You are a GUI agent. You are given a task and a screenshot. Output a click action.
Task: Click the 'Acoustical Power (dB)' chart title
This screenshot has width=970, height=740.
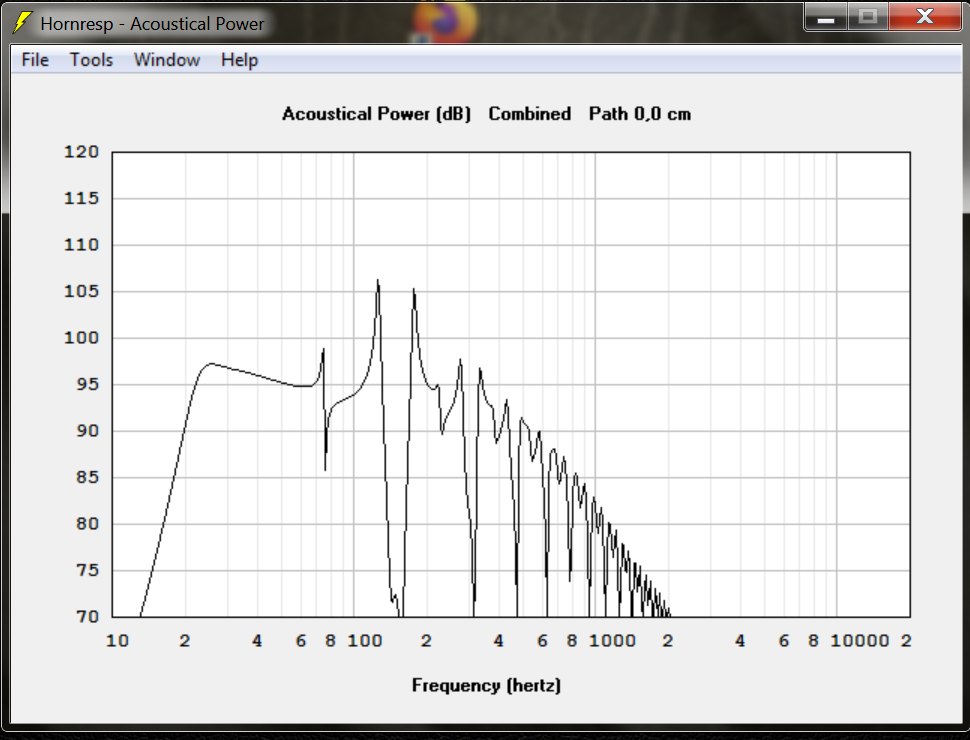pos(376,114)
